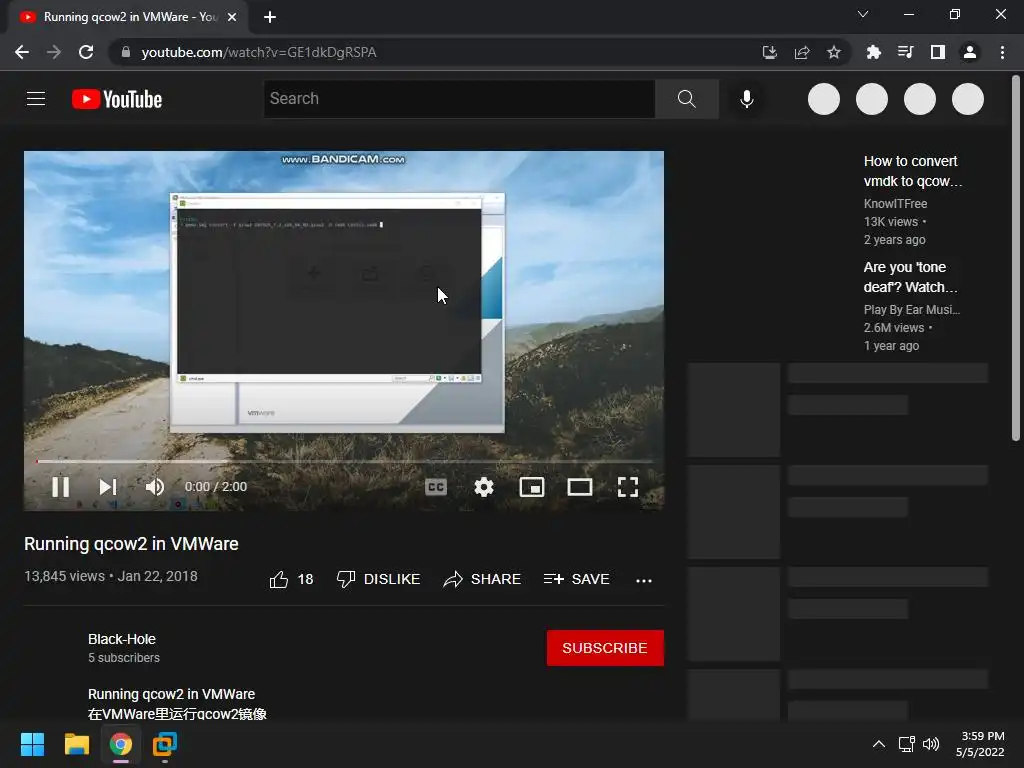Open the volume control in tray
The height and width of the screenshot is (768, 1024).
[931, 744]
